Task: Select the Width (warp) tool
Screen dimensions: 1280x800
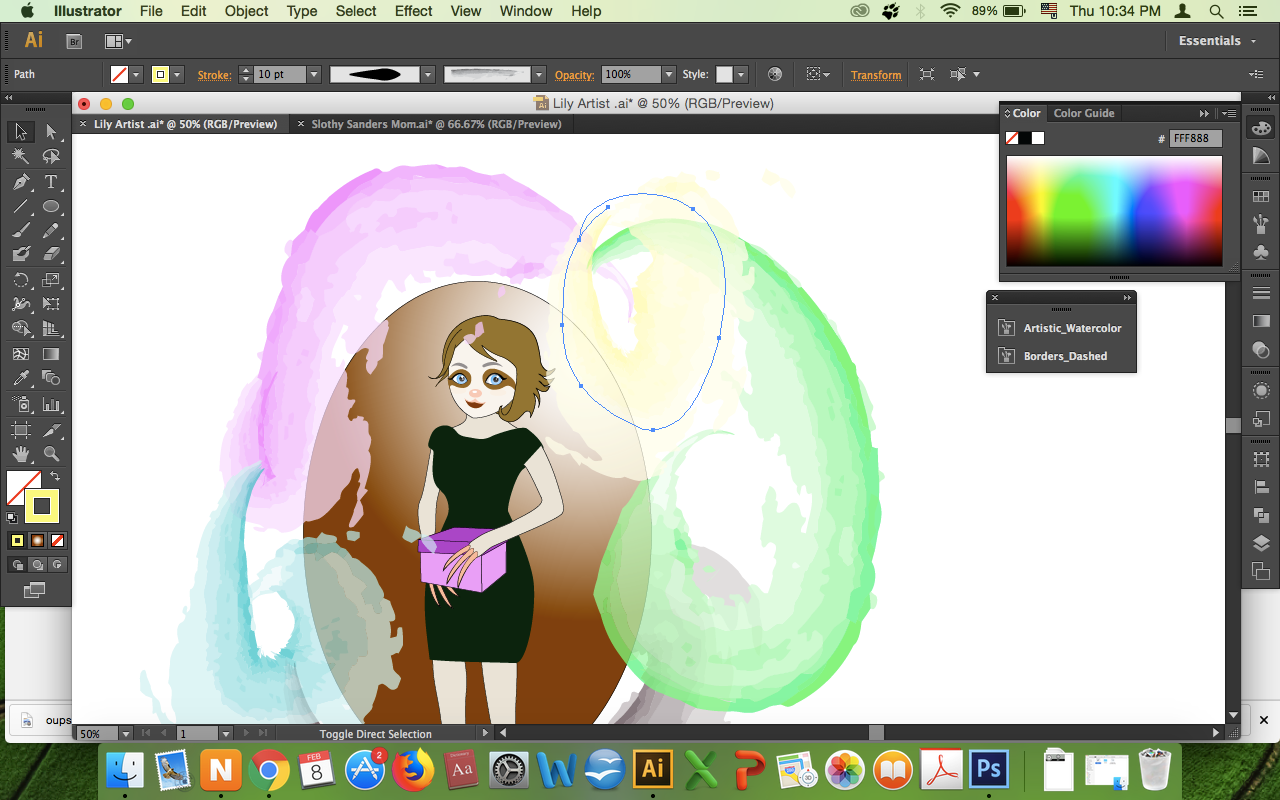Action: (x=20, y=304)
